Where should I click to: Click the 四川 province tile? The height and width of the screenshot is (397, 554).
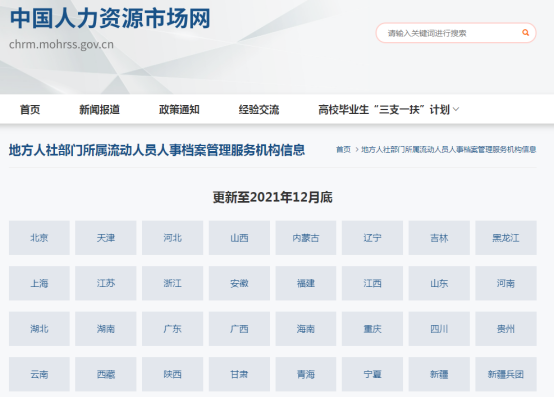[439, 329]
